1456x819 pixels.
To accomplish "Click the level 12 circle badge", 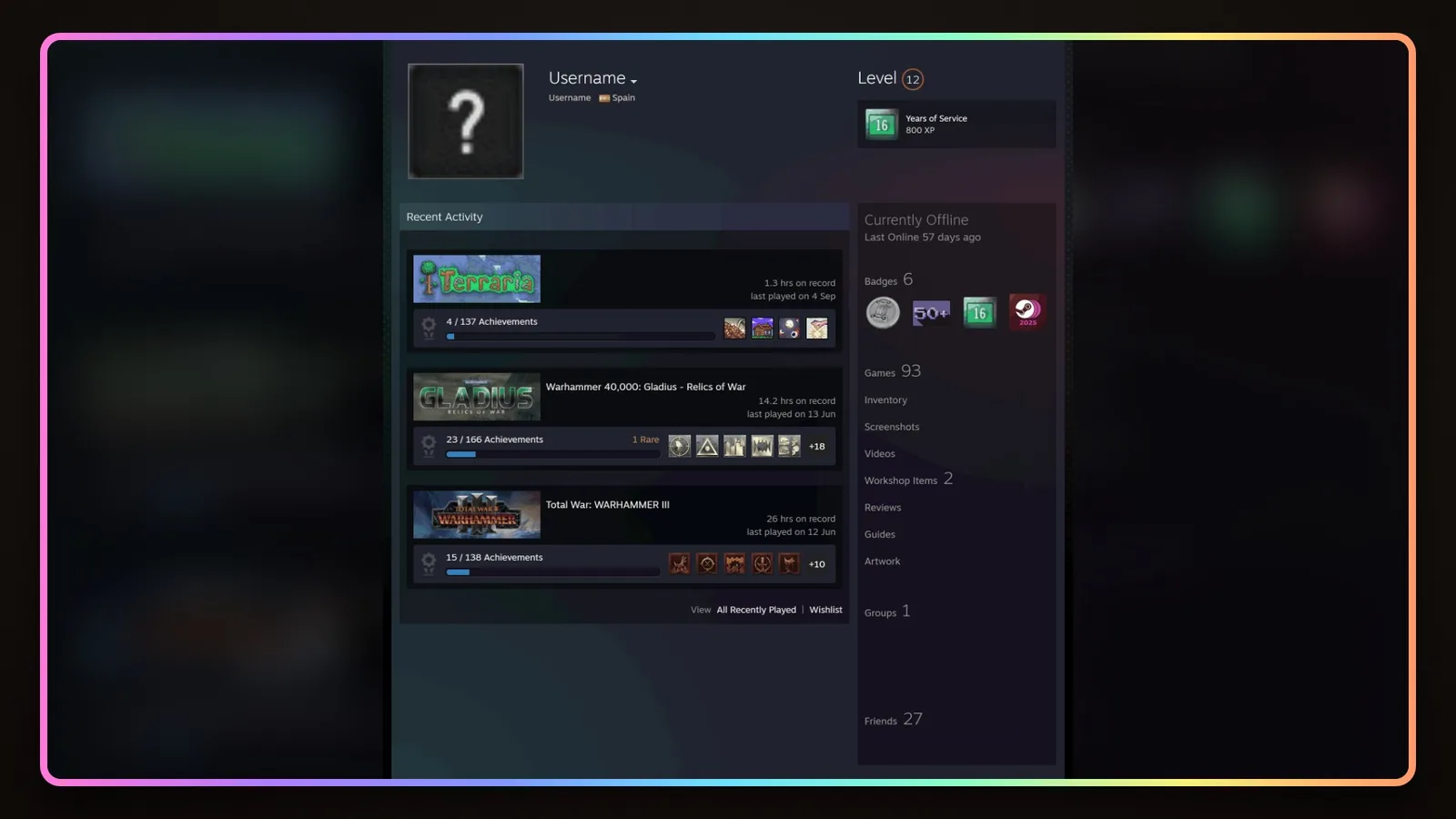I will point(913,79).
